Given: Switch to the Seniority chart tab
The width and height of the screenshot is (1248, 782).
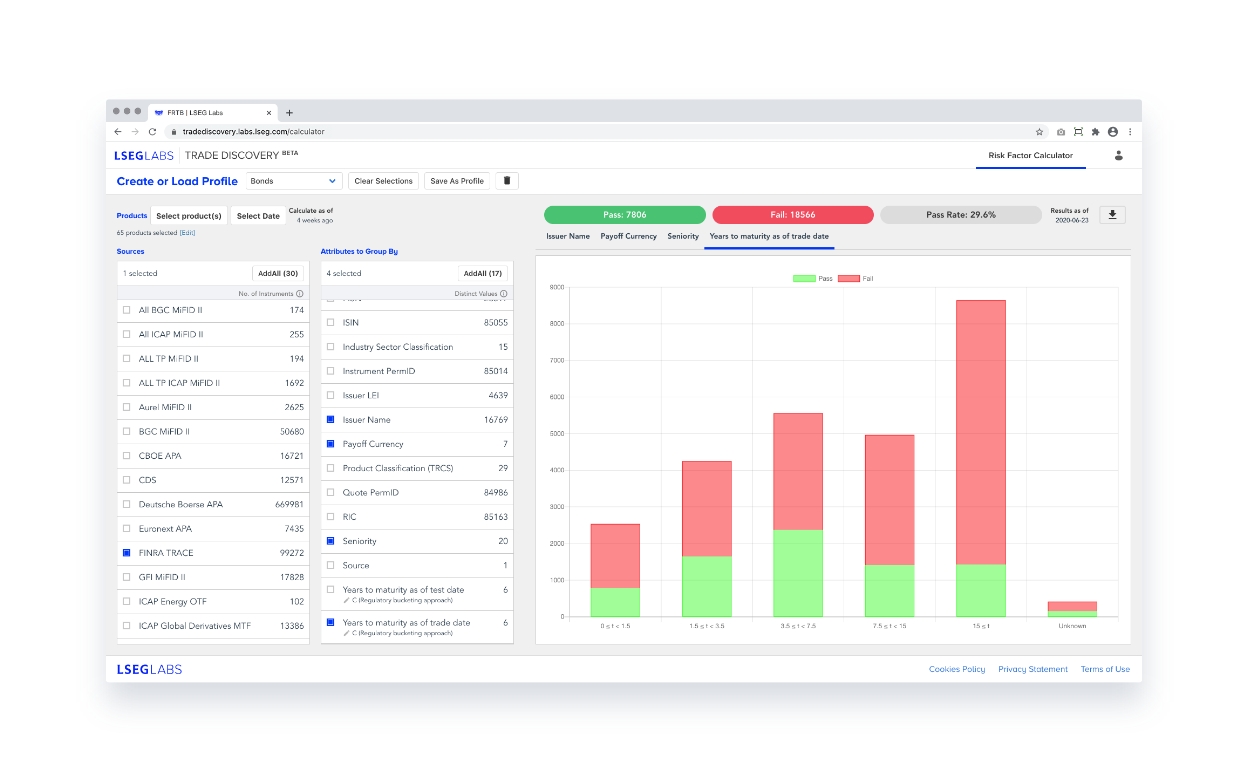Looking at the screenshot, I should click(x=683, y=236).
